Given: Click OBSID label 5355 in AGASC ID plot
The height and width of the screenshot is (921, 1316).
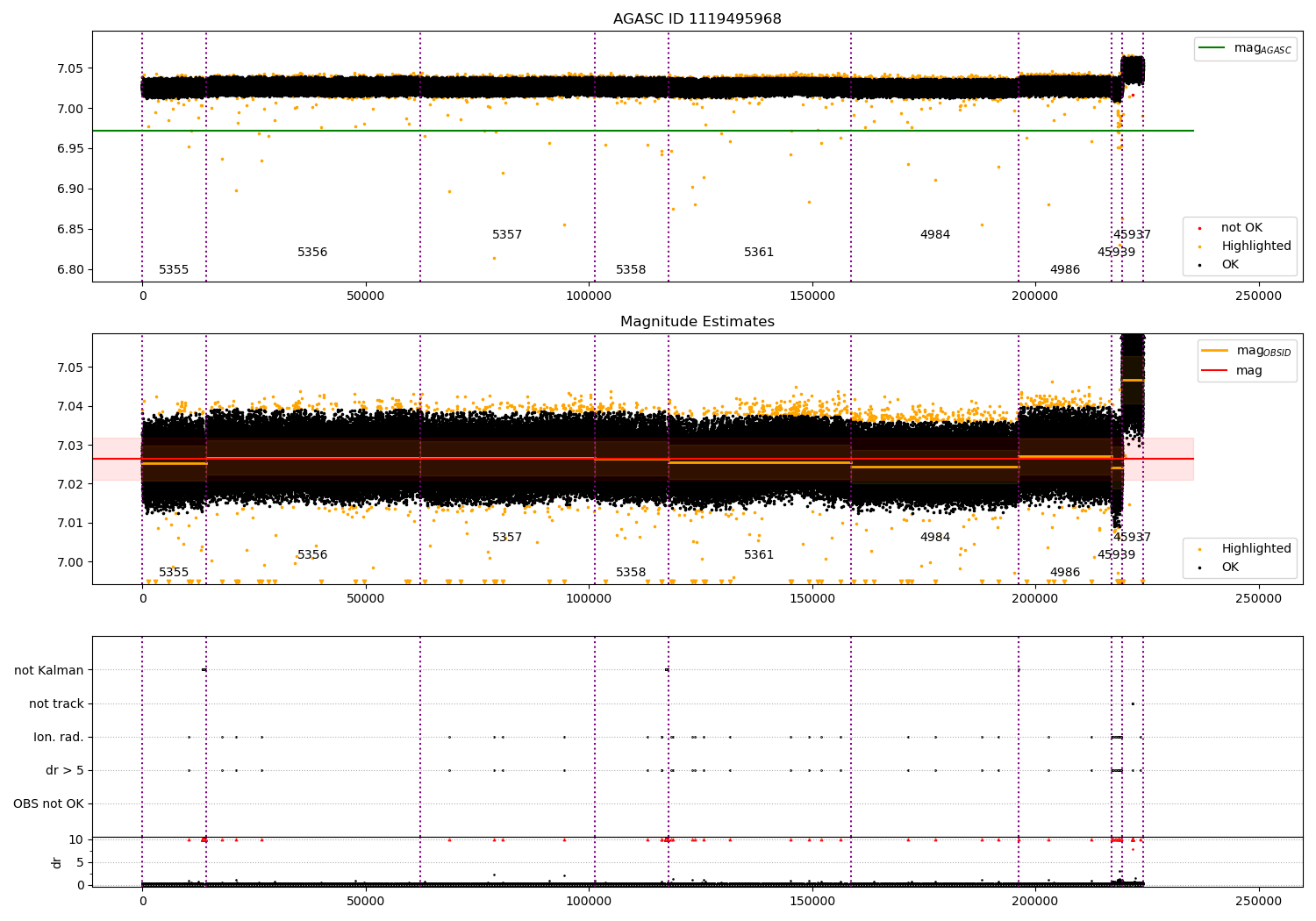Looking at the screenshot, I should pyautogui.click(x=174, y=270).
